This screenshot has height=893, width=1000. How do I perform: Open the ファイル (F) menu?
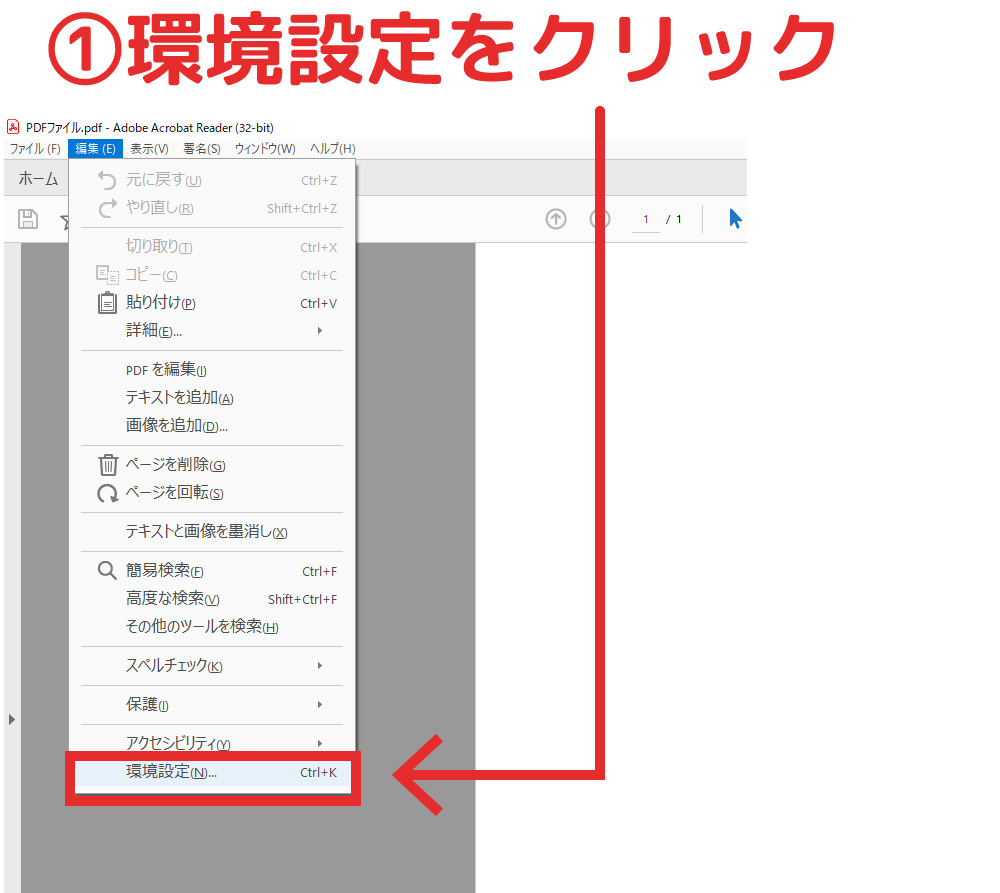[x=35, y=149]
